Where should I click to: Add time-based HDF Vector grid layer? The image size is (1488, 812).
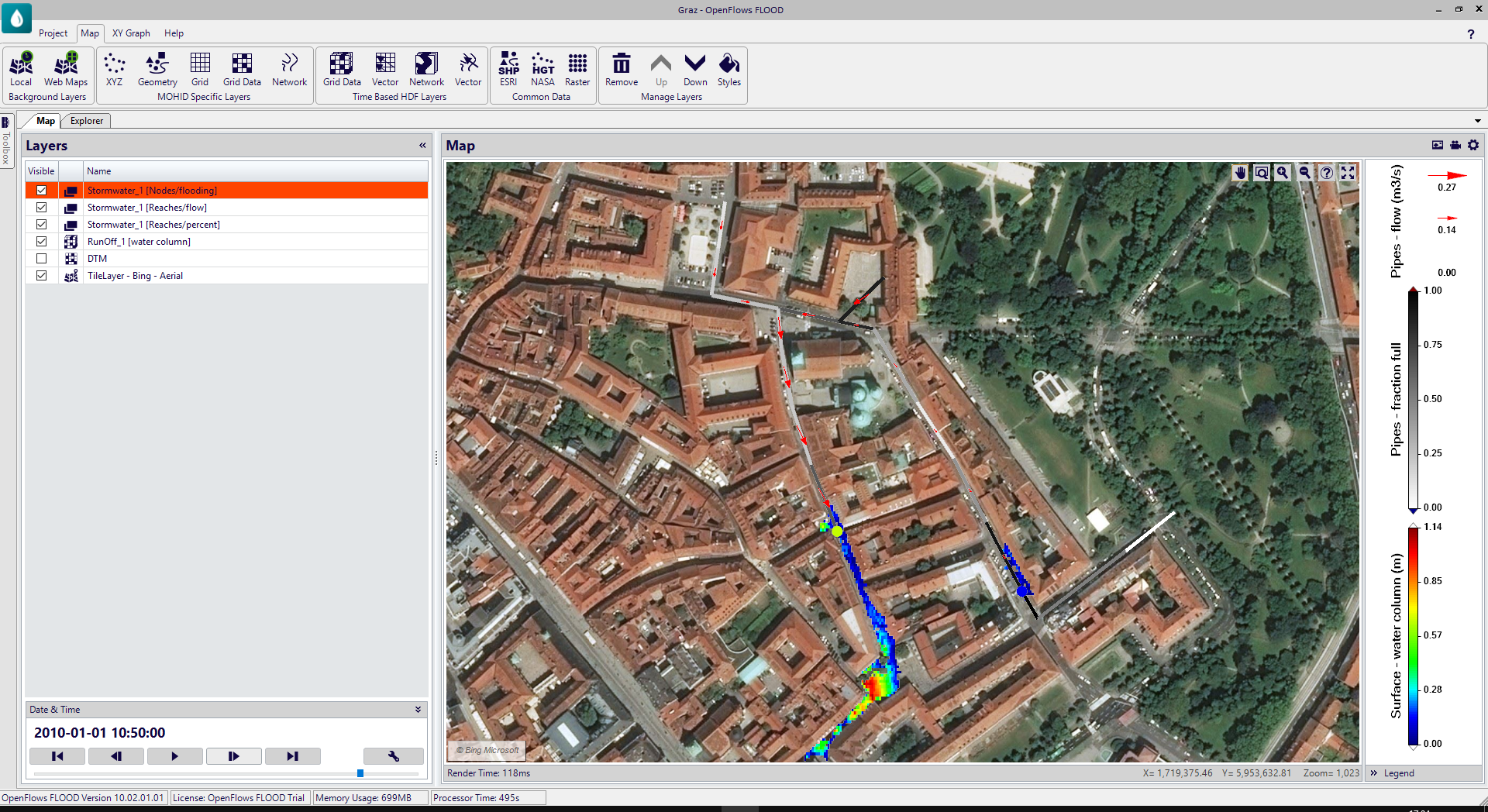tap(385, 70)
